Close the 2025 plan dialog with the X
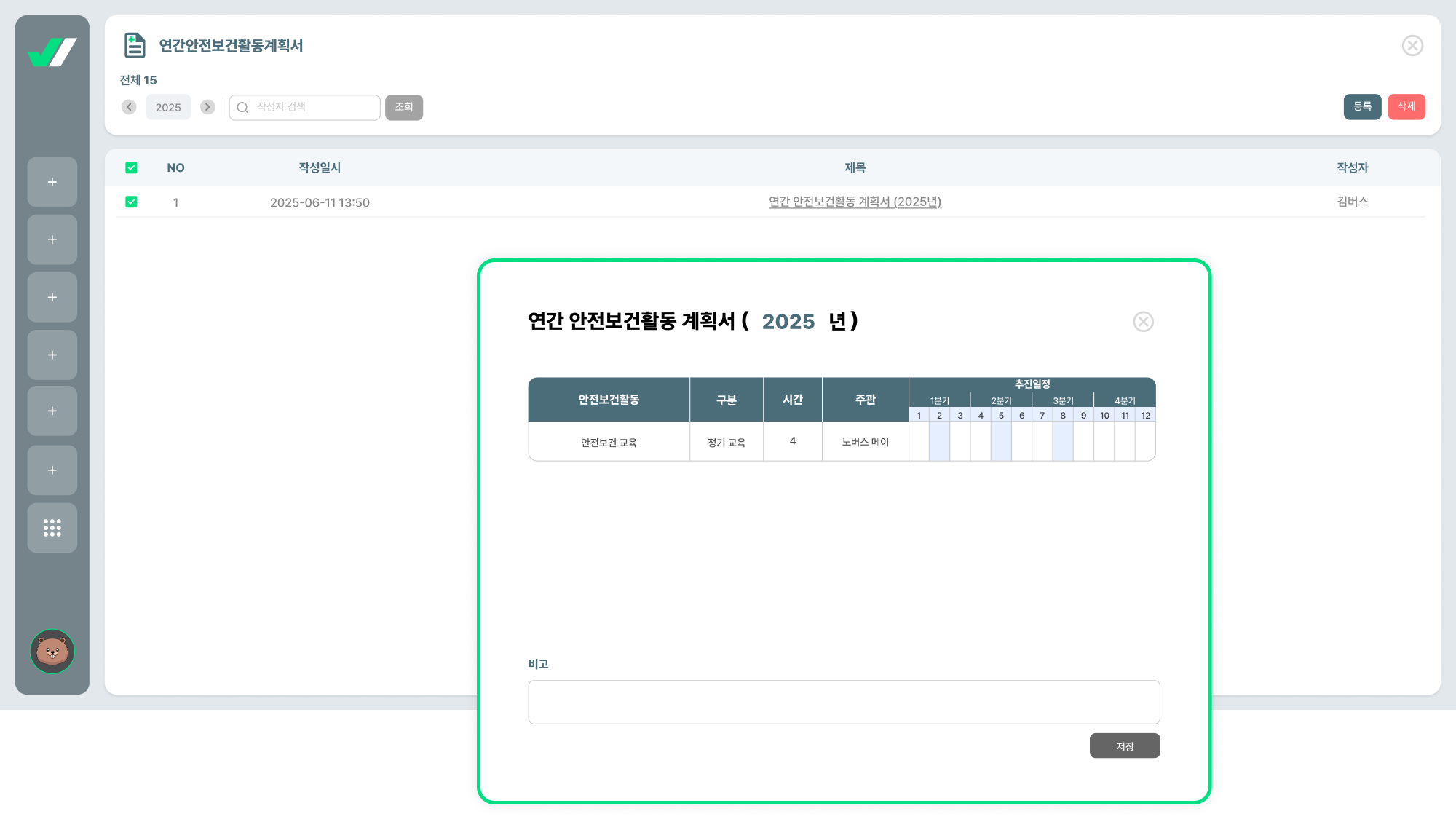1456x819 pixels. (x=1143, y=322)
